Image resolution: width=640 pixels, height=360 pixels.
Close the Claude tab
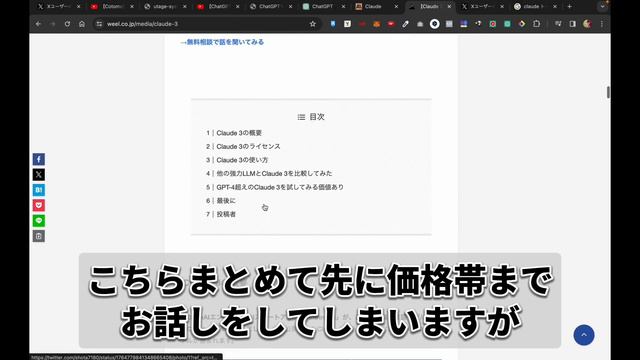click(x=396, y=7)
